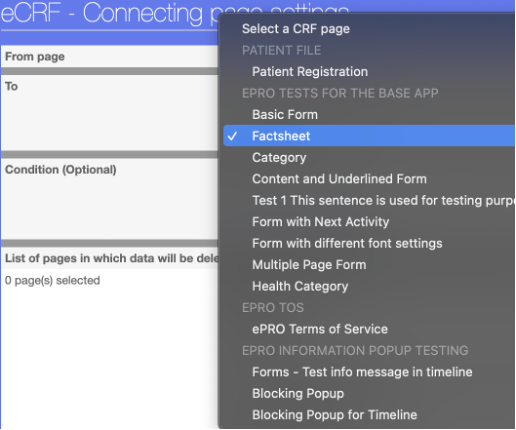Click the checkmark beside Factsheet

[x=232, y=136]
